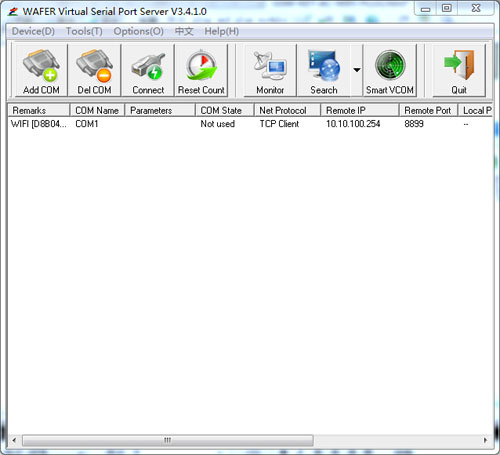The image size is (500, 455).
Task: Click the Parameters column header
Action: pyautogui.click(x=160, y=110)
